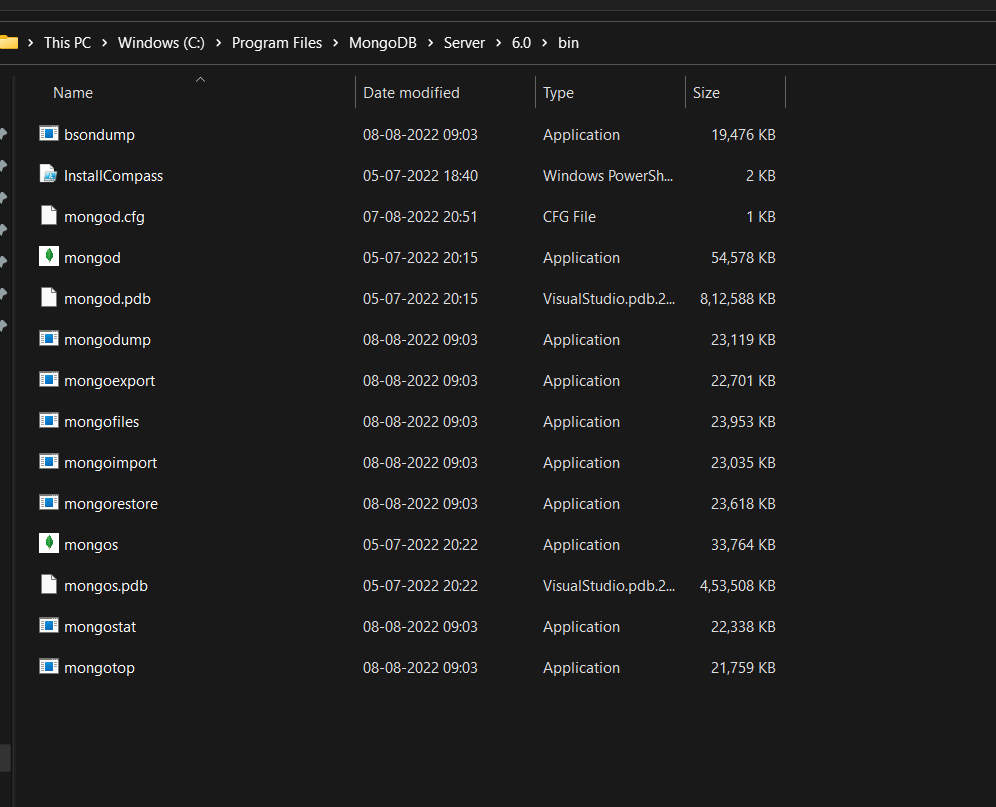
Task: Click the mongos green leaf icon
Action: pyautogui.click(x=48, y=544)
